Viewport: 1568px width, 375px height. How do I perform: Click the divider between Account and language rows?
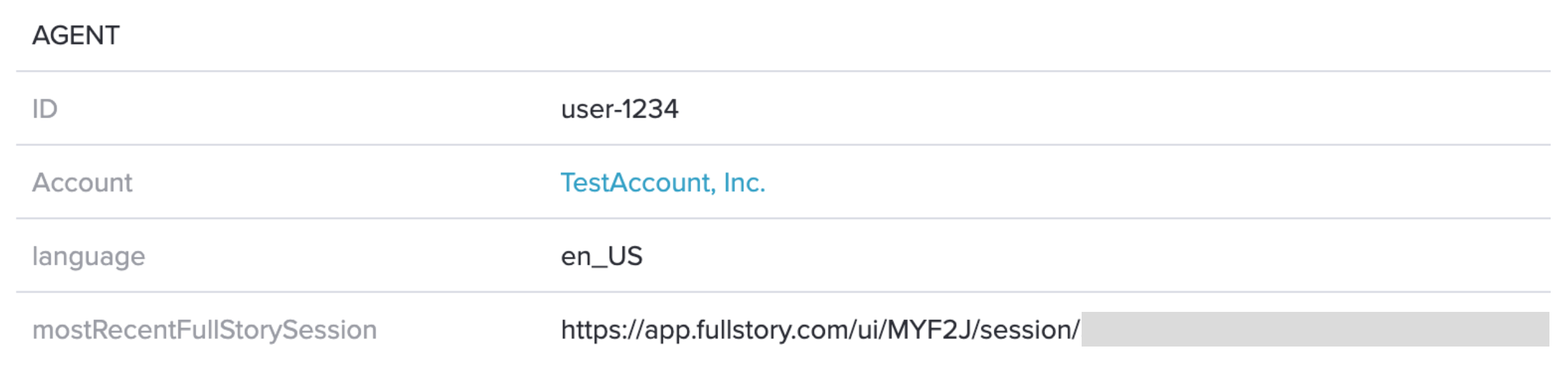click(x=783, y=218)
